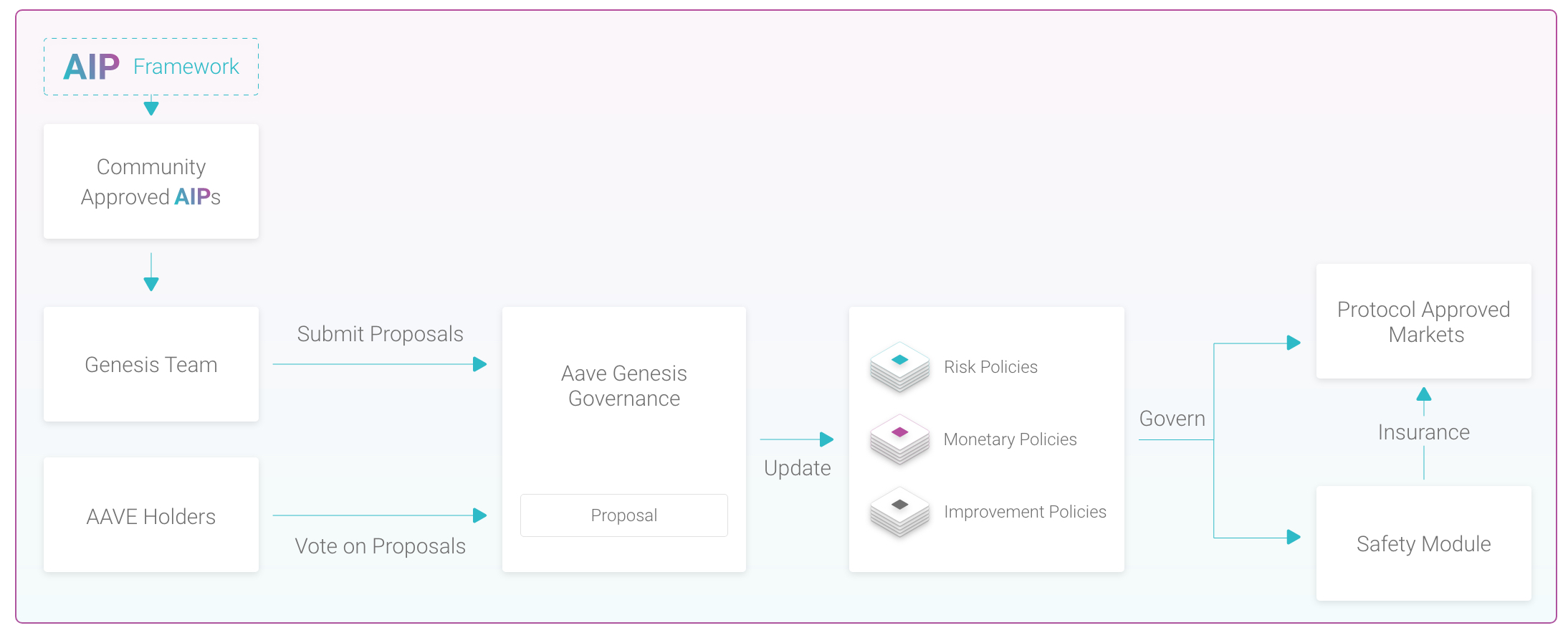The image size is (1568, 633).
Task: Click the Monetary Policies stacked layers icon
Action: [x=899, y=439]
